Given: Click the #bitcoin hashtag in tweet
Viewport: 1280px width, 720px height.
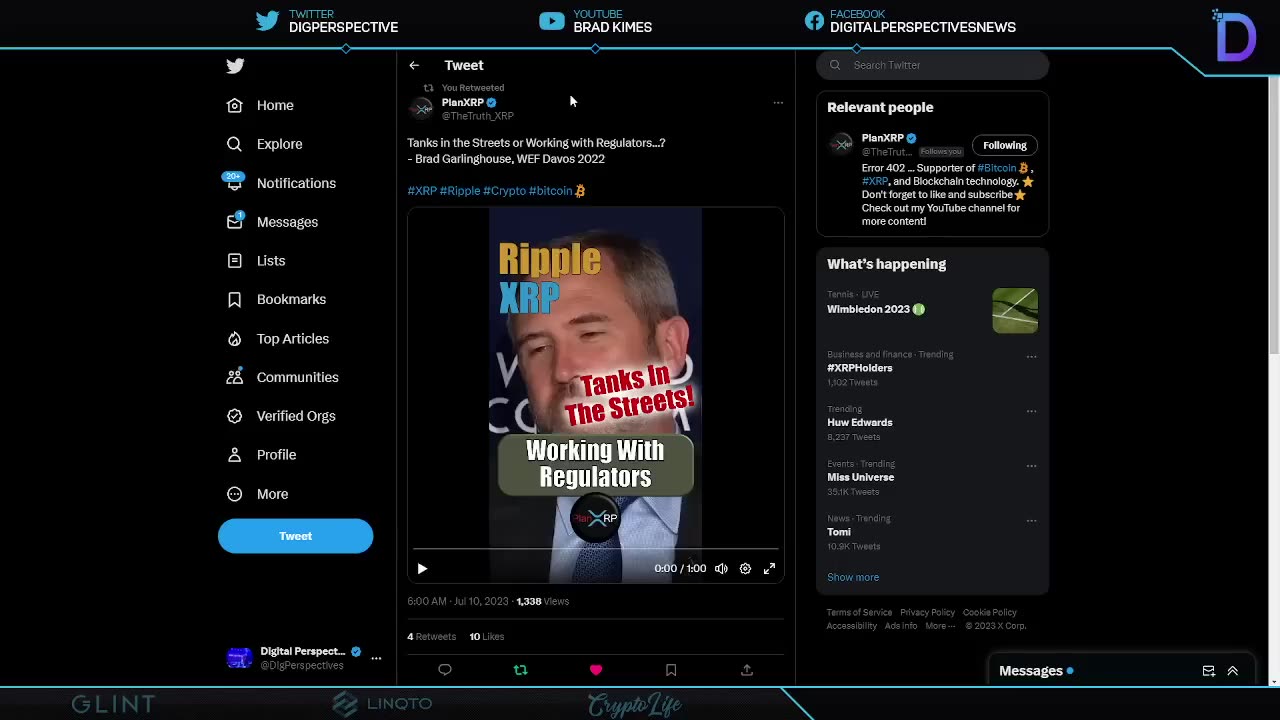Looking at the screenshot, I should pos(551,191).
